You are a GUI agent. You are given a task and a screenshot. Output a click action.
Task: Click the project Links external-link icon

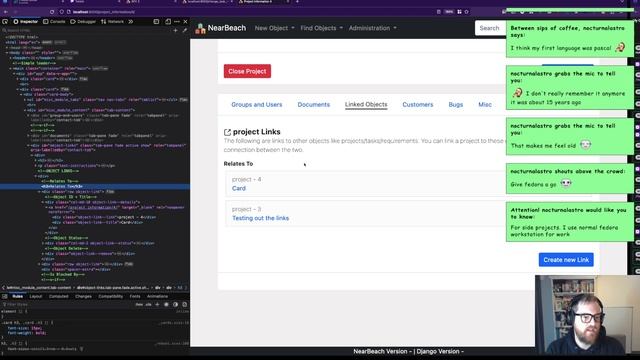point(227,132)
